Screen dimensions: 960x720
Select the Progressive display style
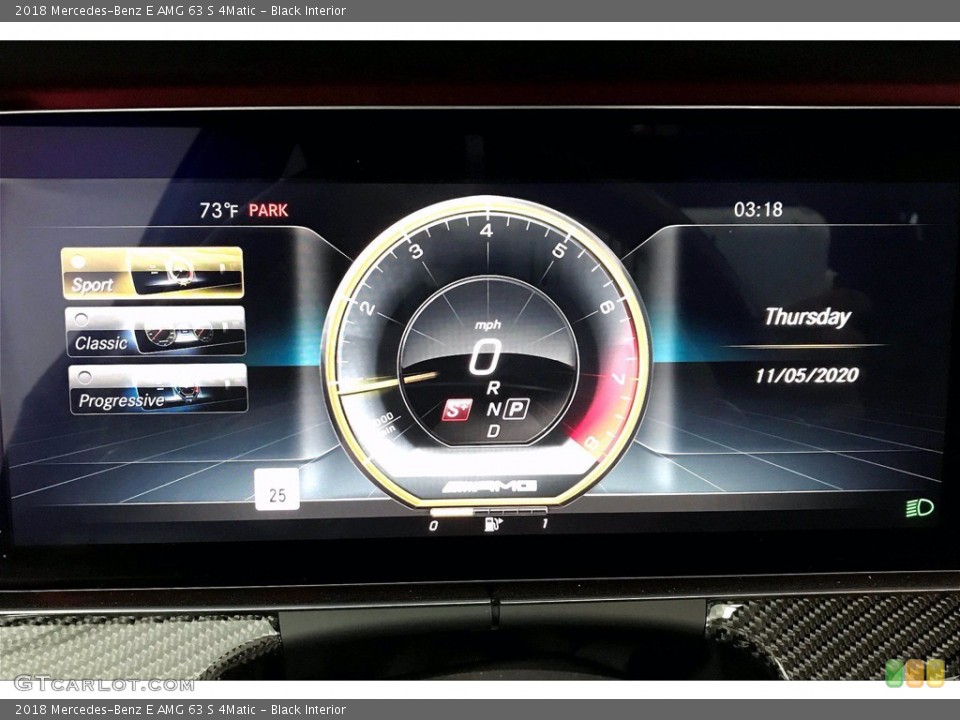point(158,389)
